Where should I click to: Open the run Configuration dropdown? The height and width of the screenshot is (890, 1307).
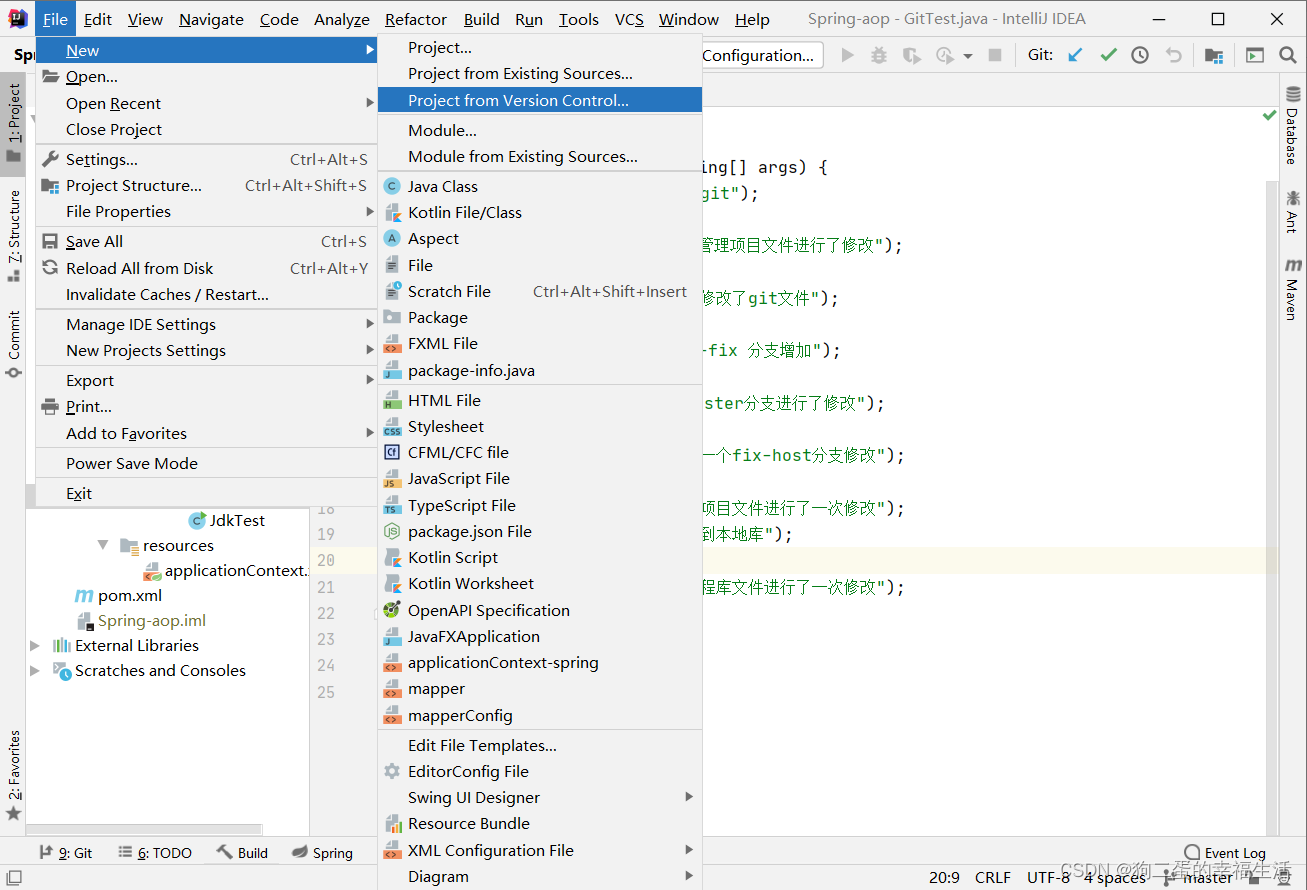(762, 55)
